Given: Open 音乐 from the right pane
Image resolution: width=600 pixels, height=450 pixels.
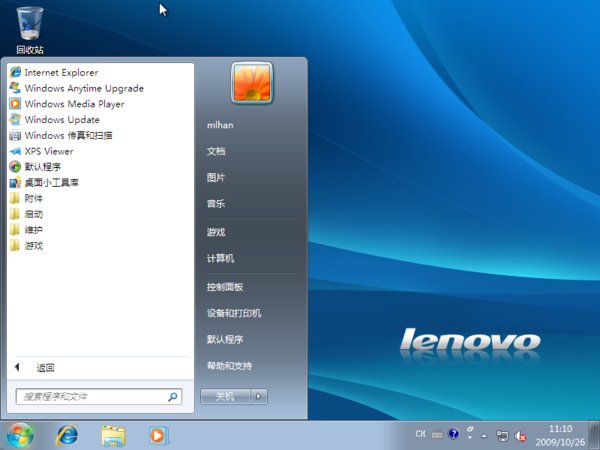Looking at the screenshot, I should pyautogui.click(x=216, y=204).
